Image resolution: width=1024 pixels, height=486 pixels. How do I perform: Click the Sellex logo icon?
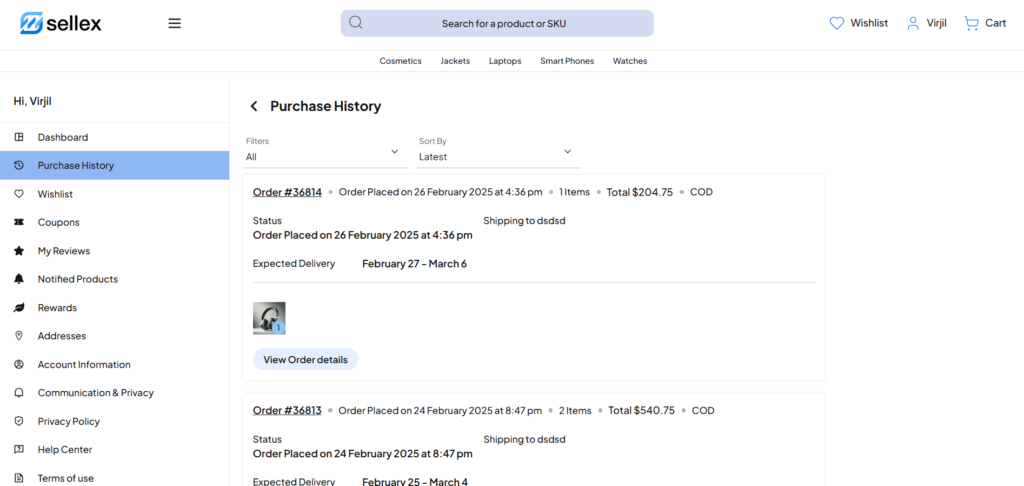pos(31,23)
